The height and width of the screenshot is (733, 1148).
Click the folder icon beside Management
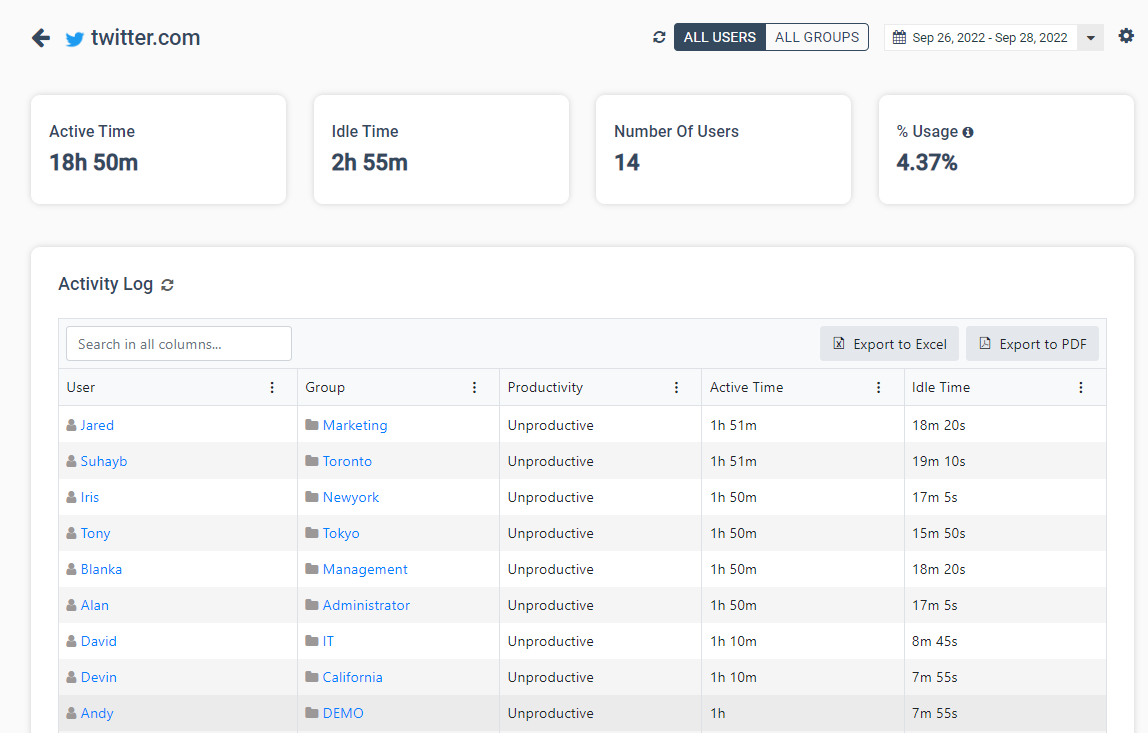[x=312, y=568]
